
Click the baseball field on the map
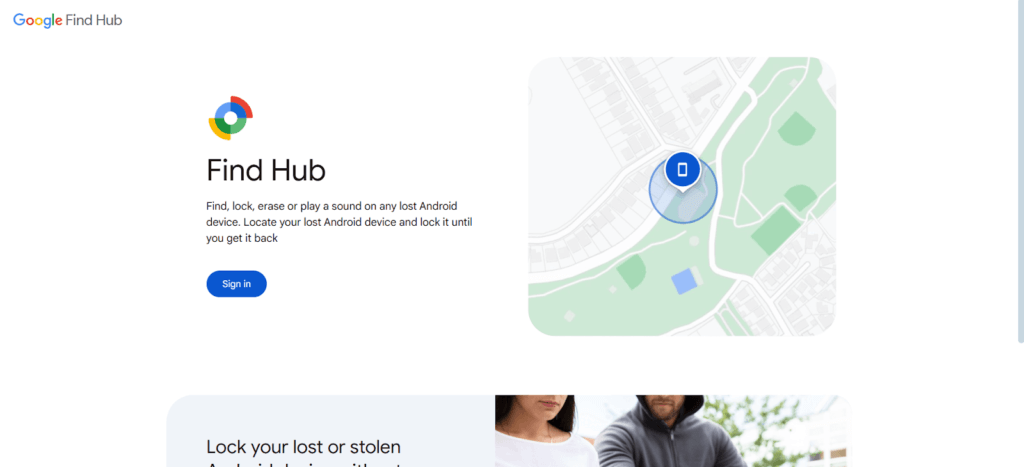(796, 128)
